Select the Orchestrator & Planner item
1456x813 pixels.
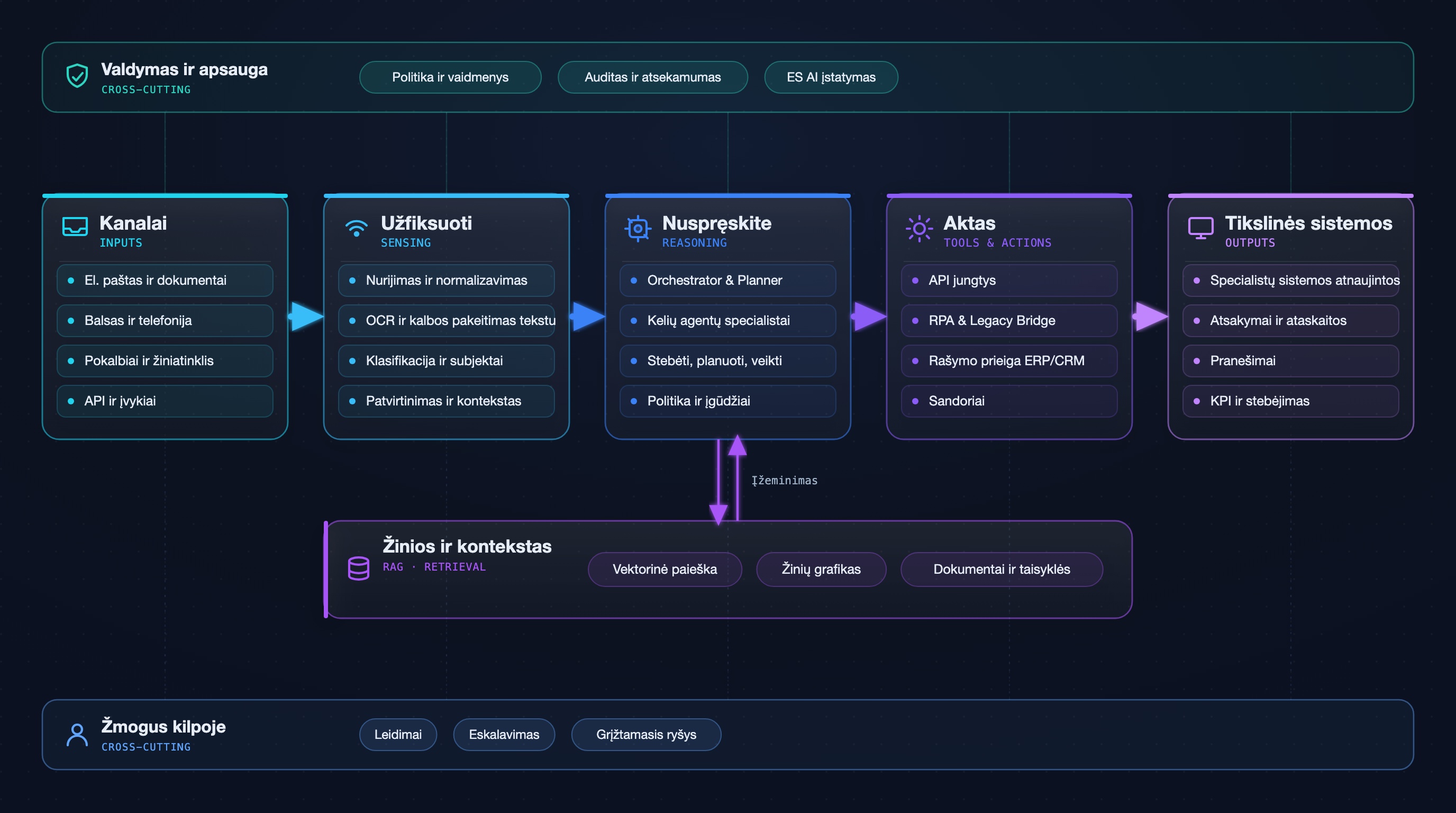pyautogui.click(x=727, y=281)
